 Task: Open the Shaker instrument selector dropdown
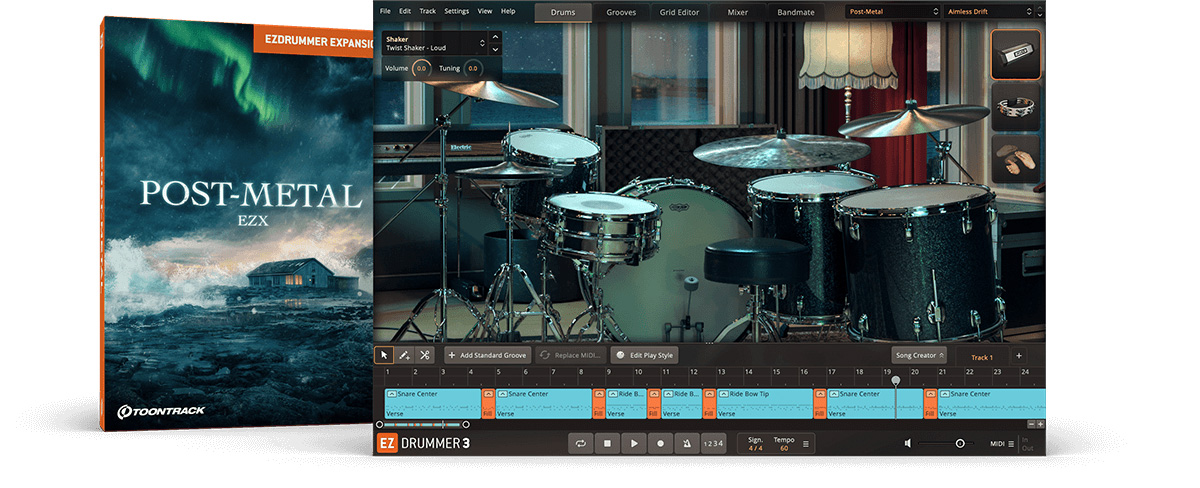click(432, 43)
